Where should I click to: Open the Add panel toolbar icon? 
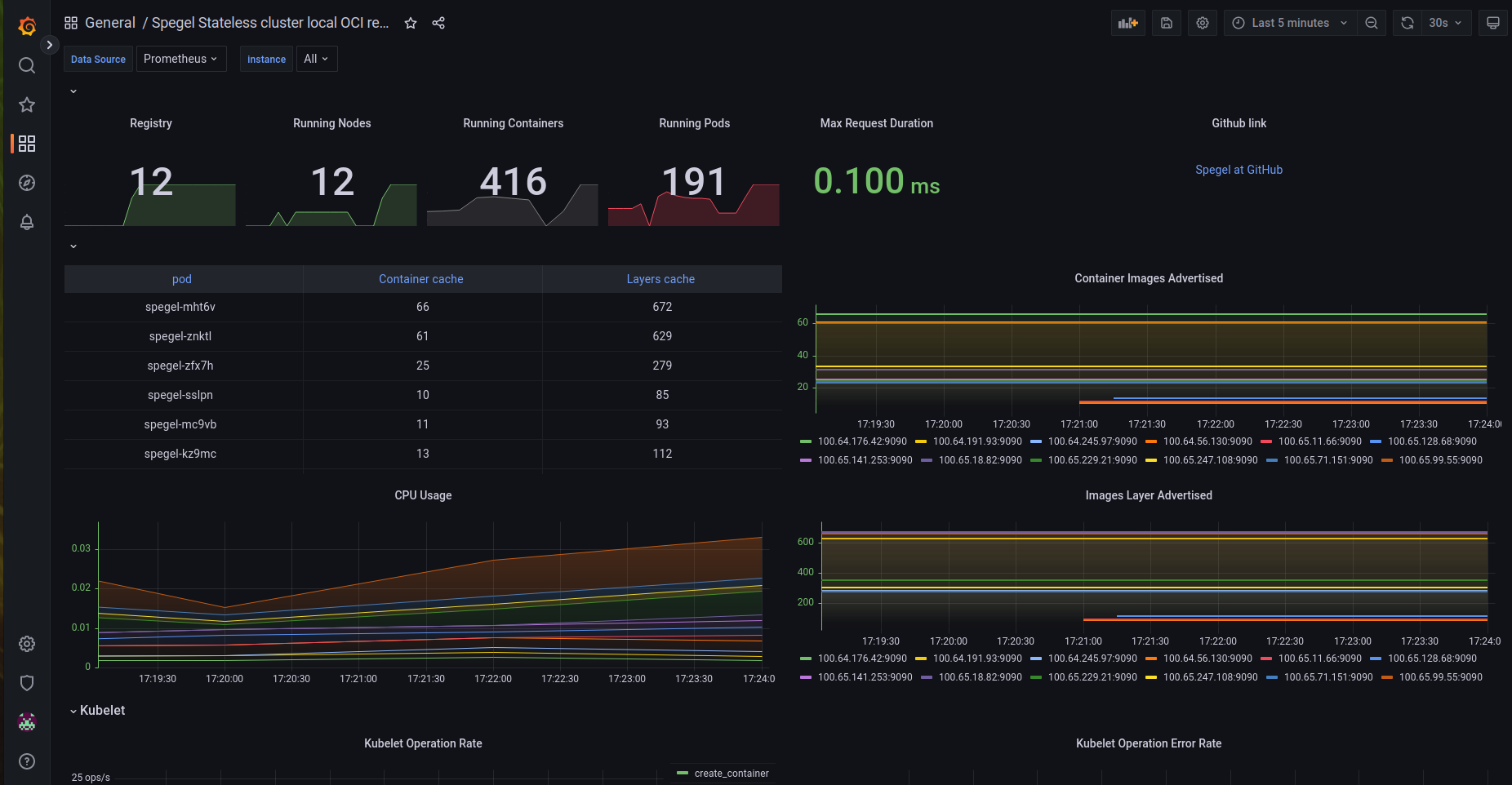point(1128,23)
